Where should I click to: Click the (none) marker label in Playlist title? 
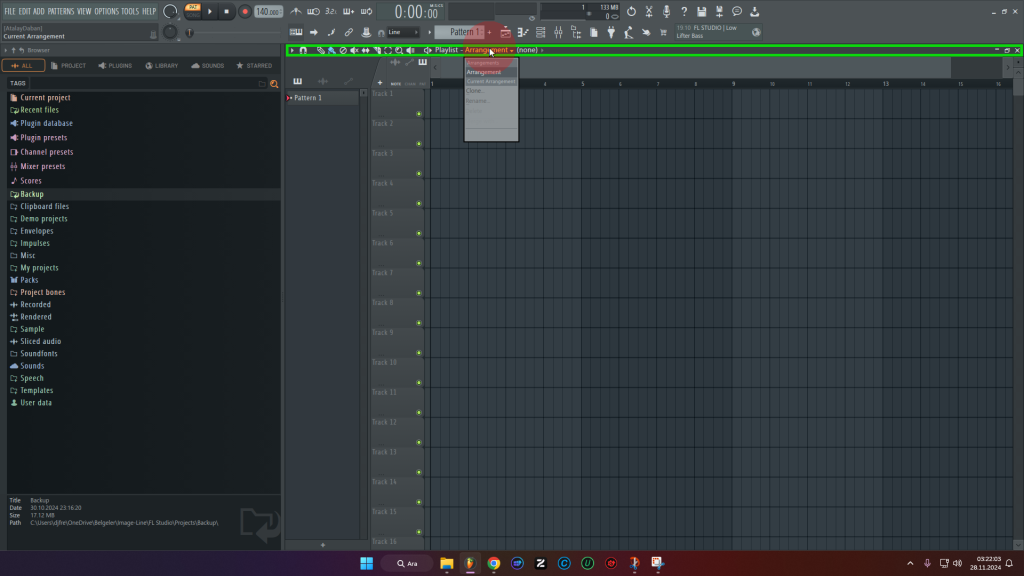click(527, 50)
